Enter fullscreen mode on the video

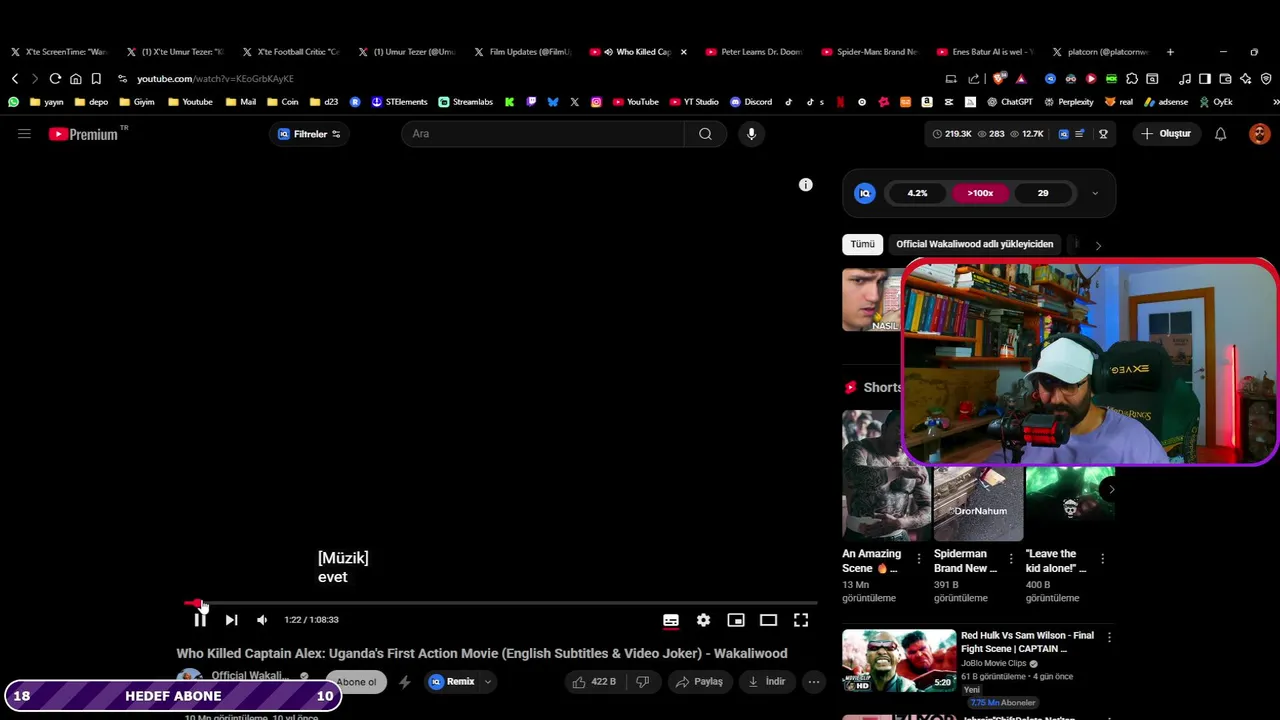(x=801, y=620)
